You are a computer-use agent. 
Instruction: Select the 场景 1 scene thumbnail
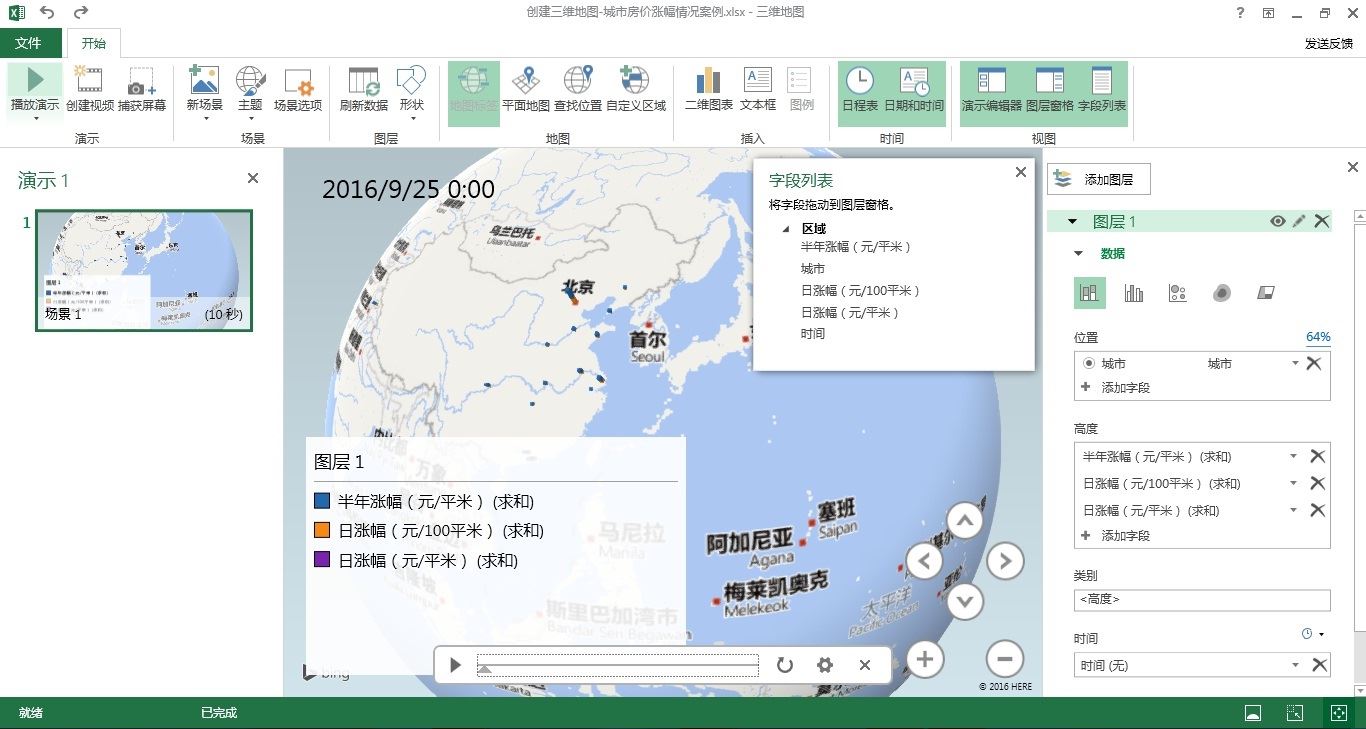click(144, 270)
